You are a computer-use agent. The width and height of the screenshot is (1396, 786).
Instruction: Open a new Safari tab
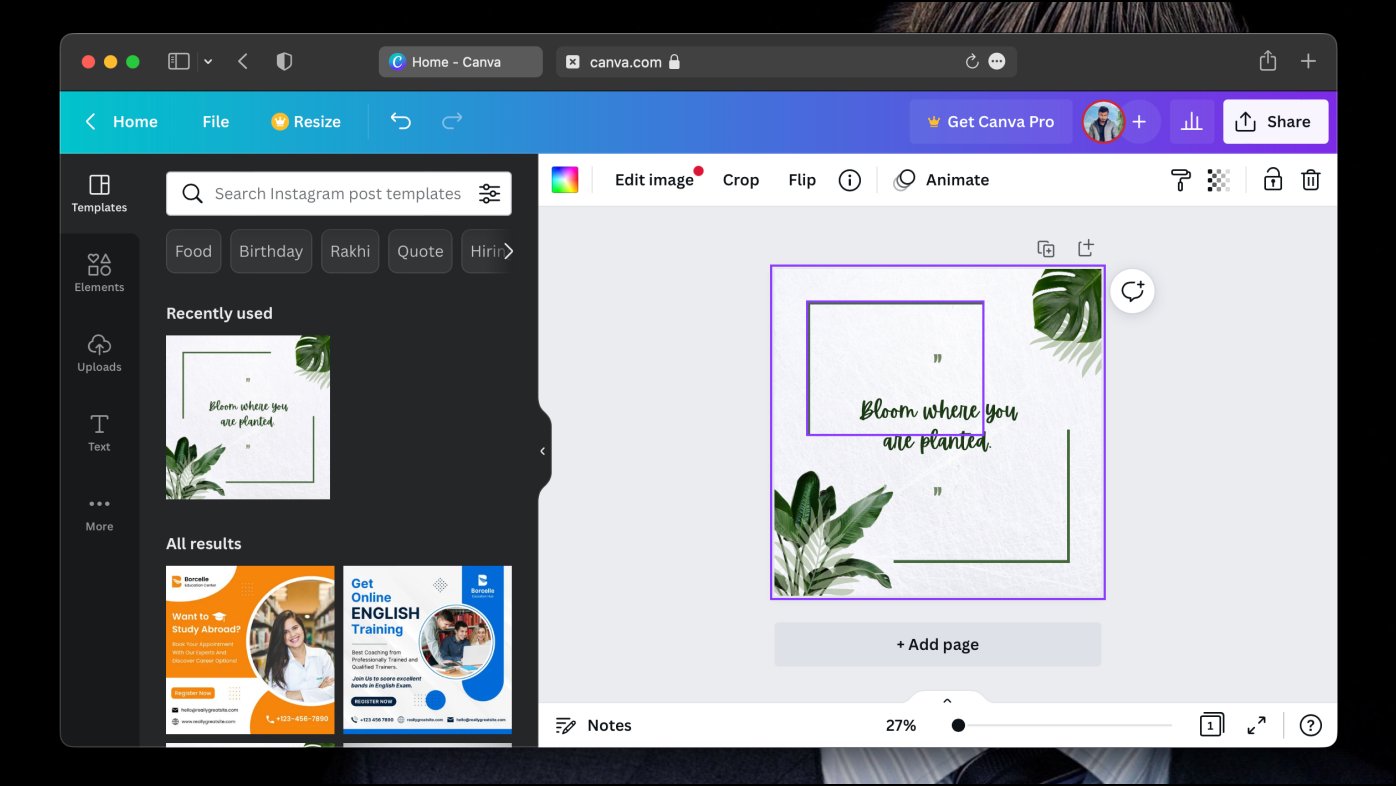click(1308, 61)
